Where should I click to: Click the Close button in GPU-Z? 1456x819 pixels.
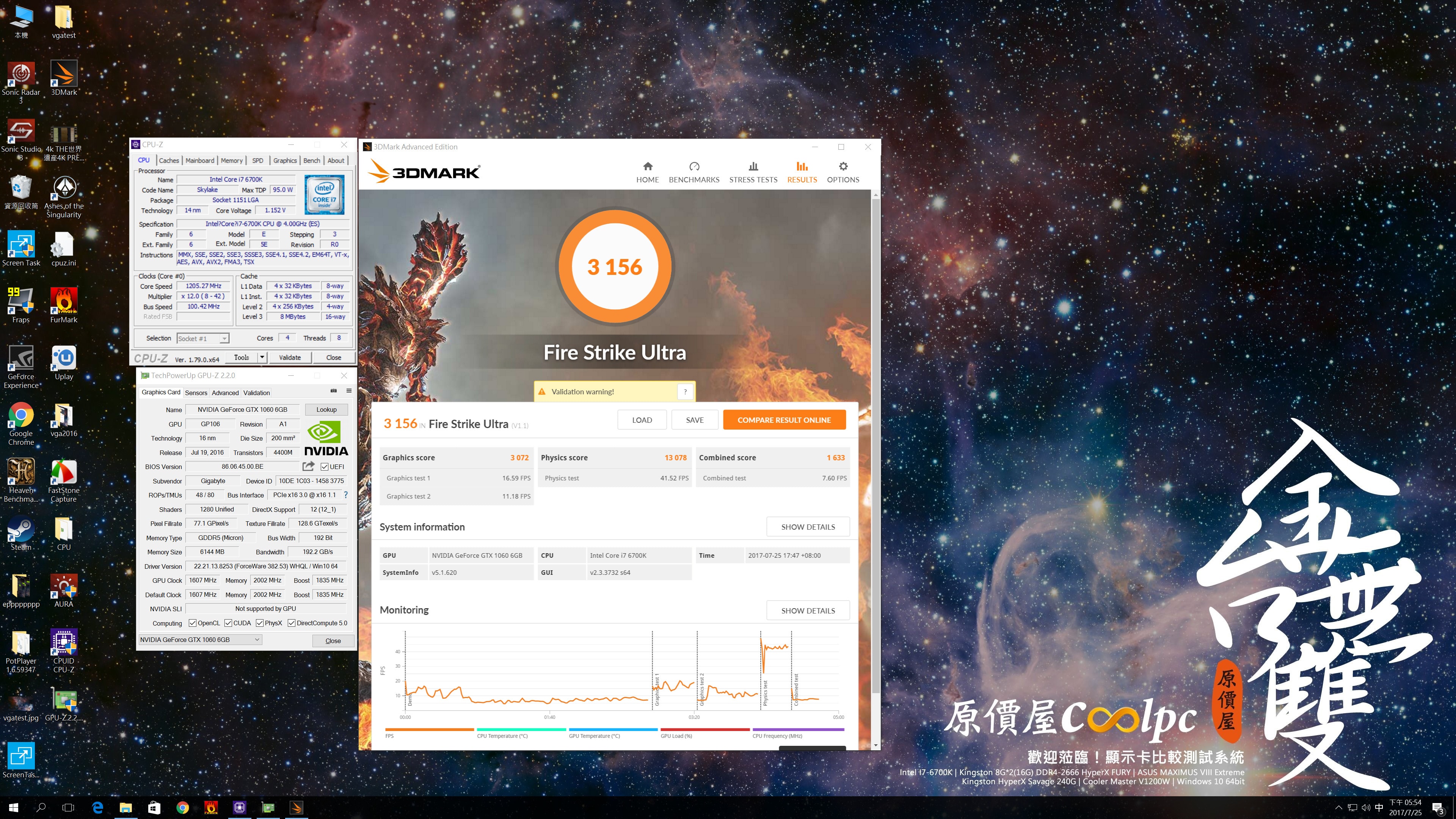pos(333,640)
